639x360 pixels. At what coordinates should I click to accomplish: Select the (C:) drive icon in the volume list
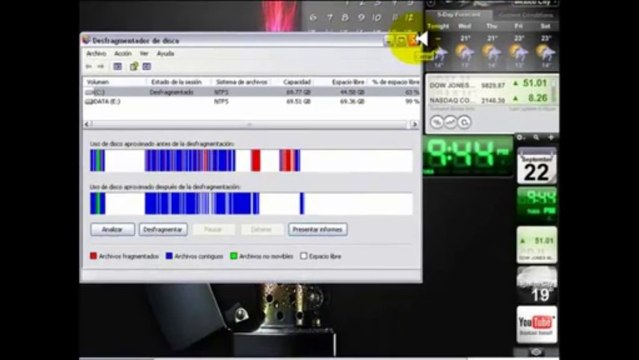click(89, 93)
